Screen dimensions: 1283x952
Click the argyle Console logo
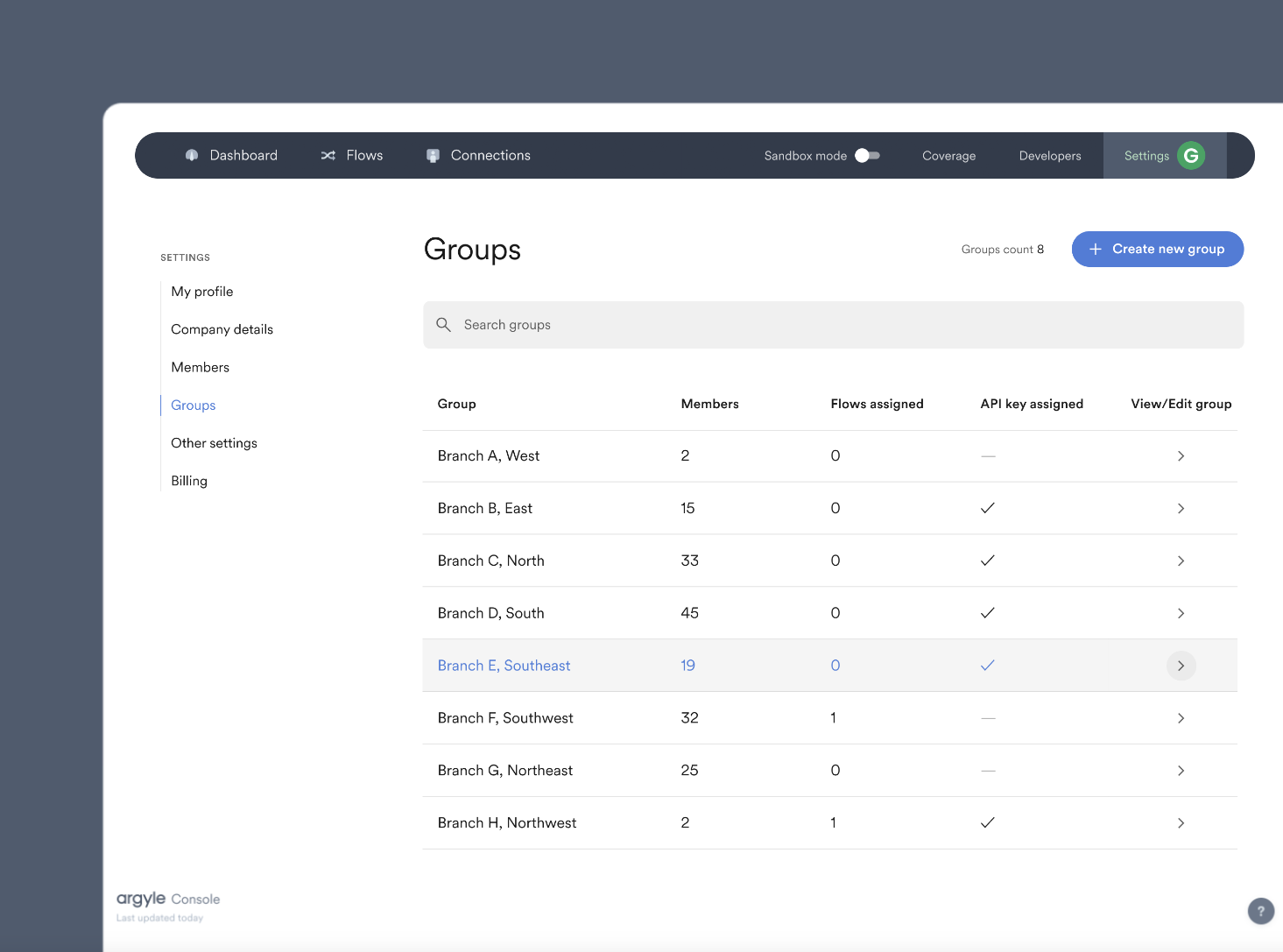166,899
